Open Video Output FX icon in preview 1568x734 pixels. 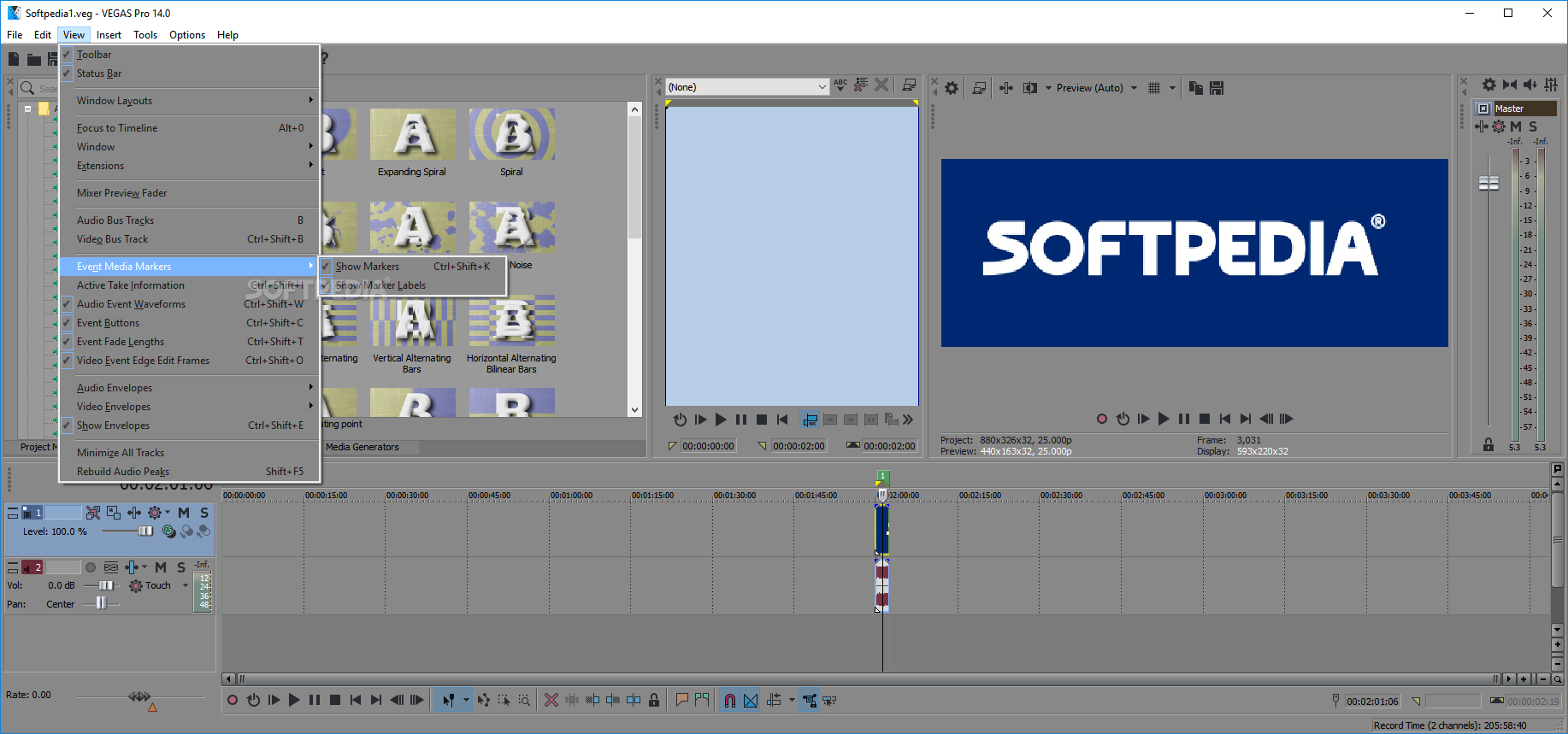click(1006, 88)
